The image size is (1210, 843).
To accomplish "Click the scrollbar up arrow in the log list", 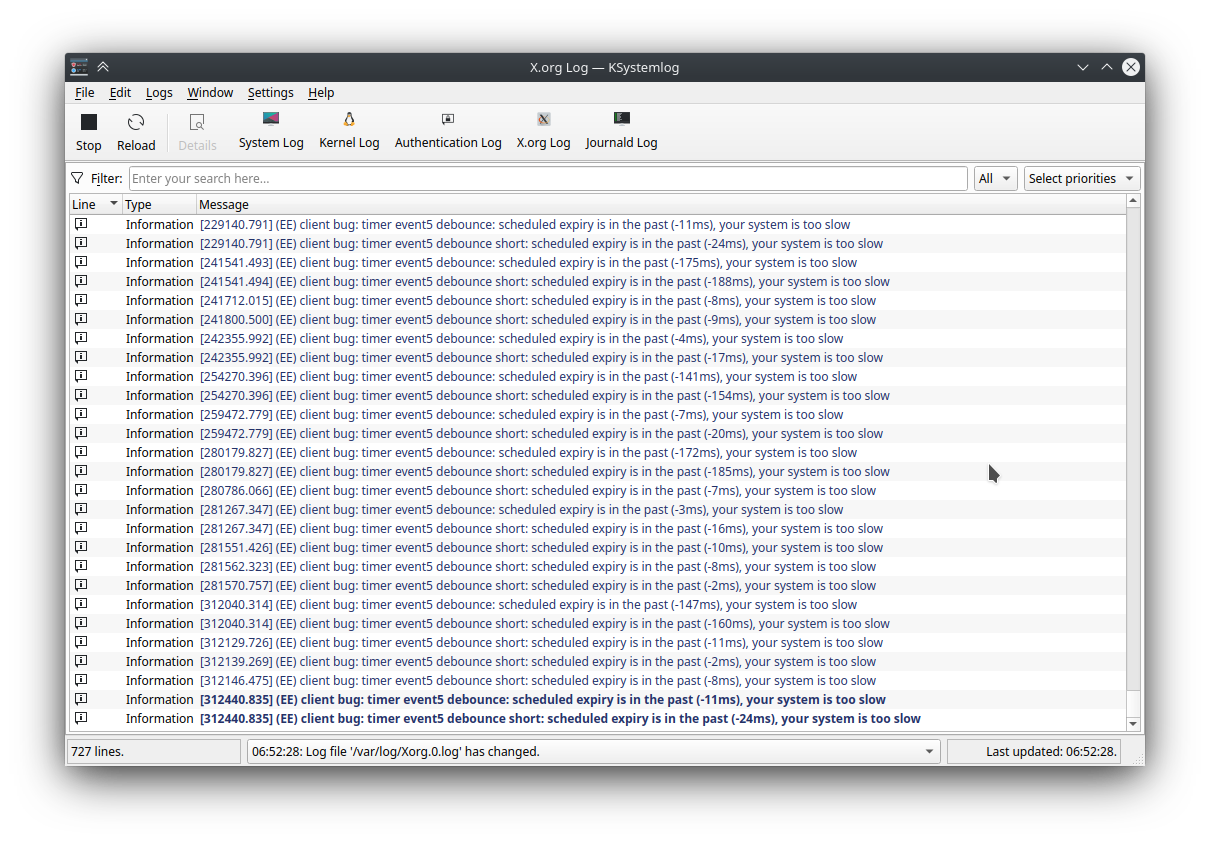I will click(1133, 201).
